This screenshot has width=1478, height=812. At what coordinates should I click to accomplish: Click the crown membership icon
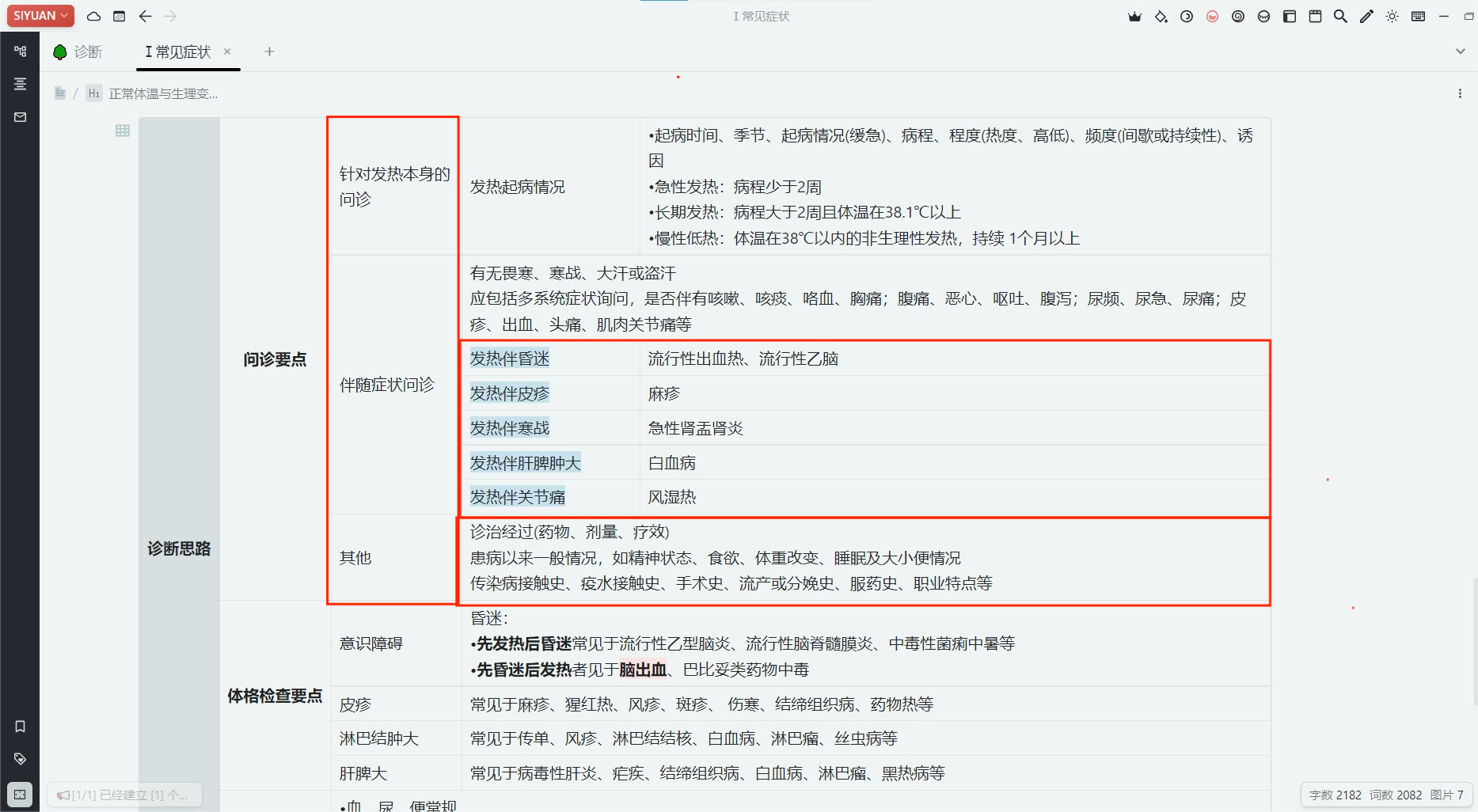(x=1134, y=16)
